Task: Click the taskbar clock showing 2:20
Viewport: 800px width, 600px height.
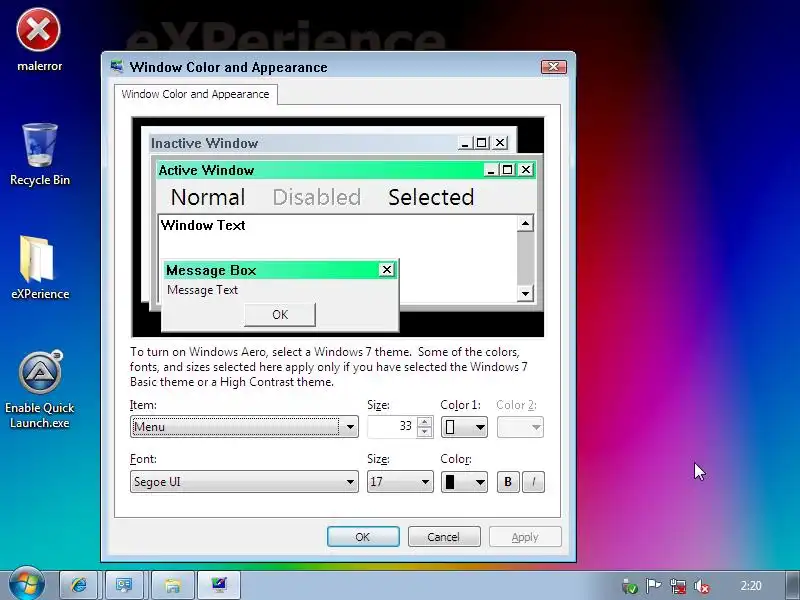Action: click(751, 586)
